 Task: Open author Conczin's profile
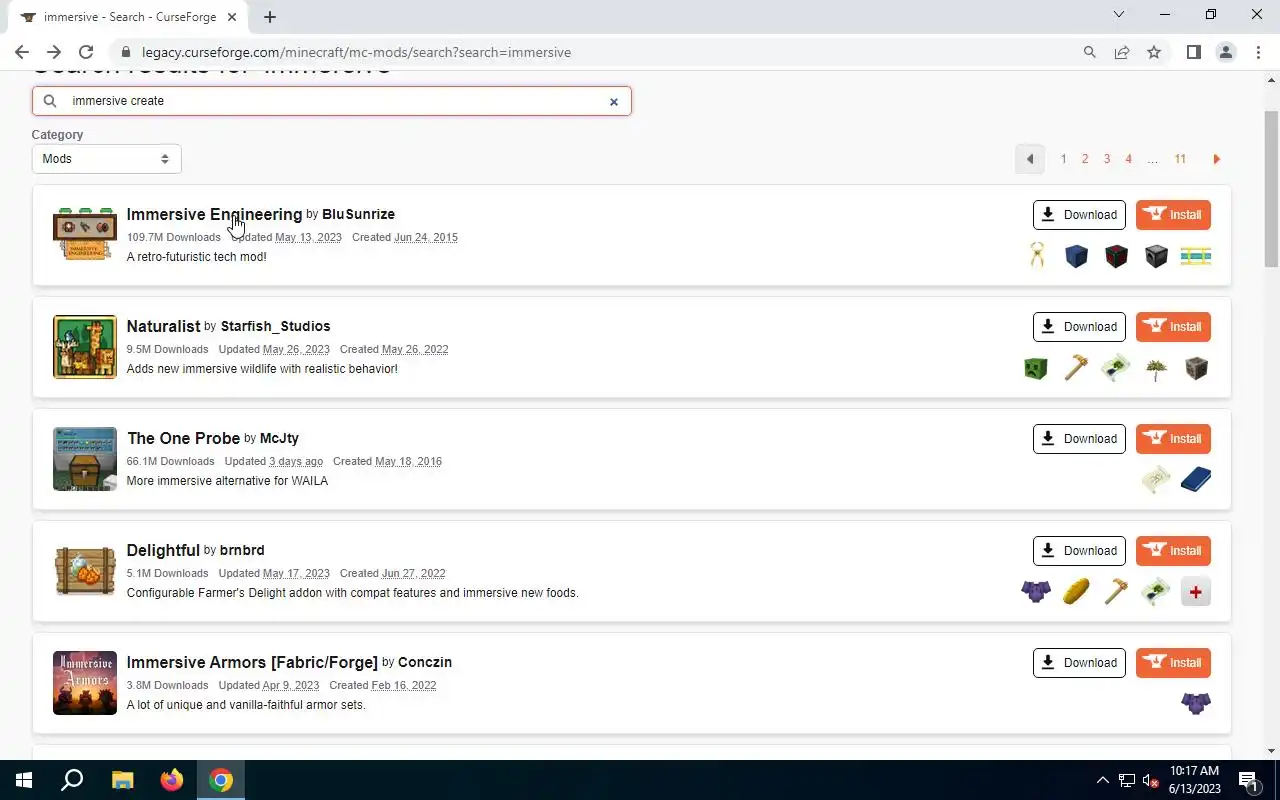click(x=425, y=662)
